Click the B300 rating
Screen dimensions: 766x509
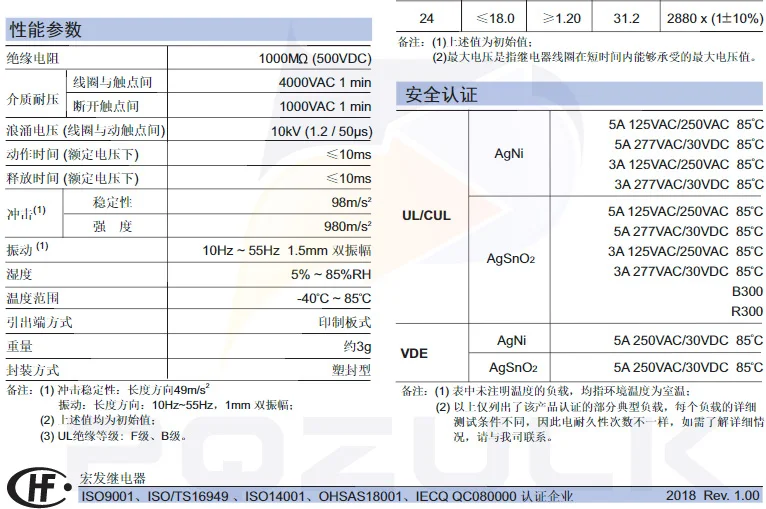(x=747, y=292)
